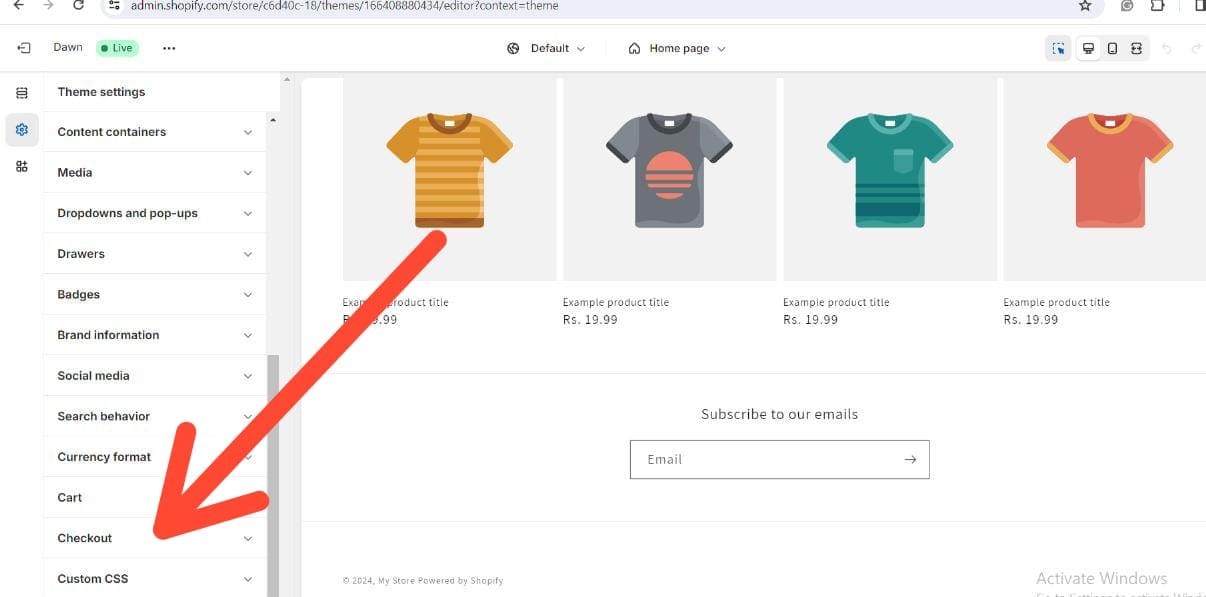Viewport: 1206px width, 597px height.
Task: Open the browser extensions puzzle icon
Action: pos(1158,5)
